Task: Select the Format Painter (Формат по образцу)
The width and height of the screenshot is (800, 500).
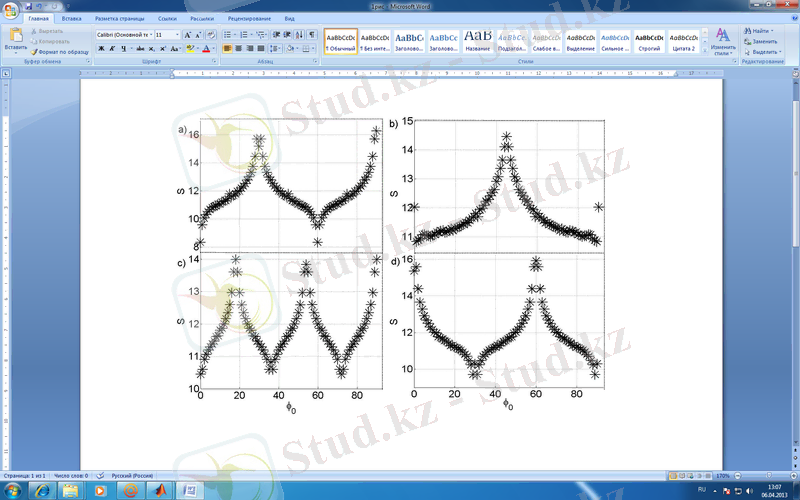Action: point(59,51)
